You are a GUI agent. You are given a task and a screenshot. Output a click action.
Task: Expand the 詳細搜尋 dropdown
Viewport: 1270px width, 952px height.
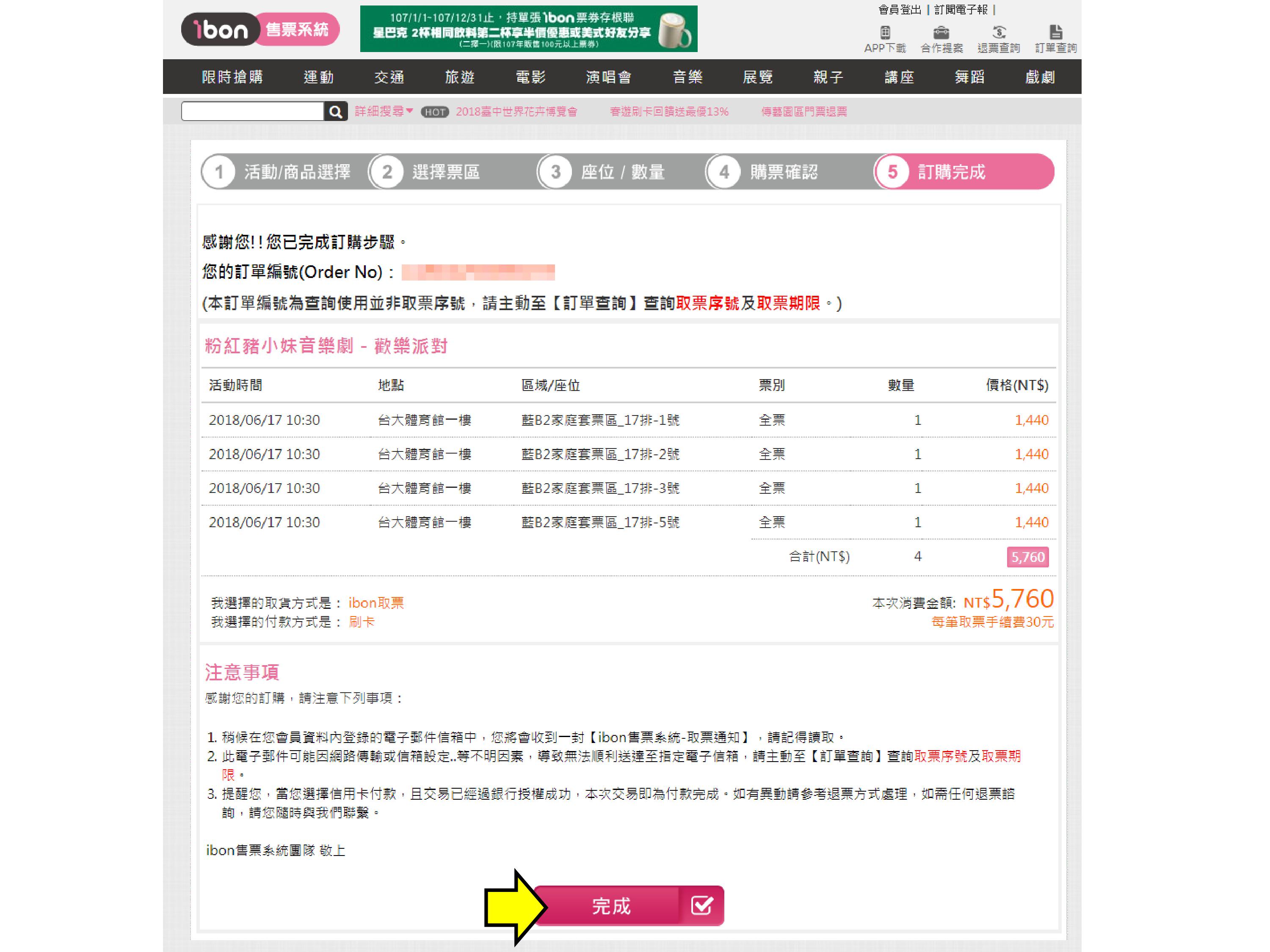pos(383,111)
